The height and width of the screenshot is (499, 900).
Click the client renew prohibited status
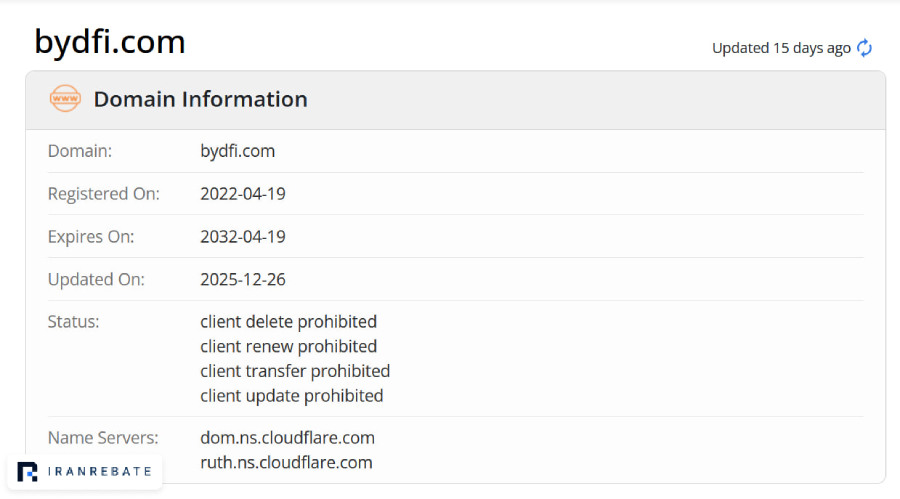pyautogui.click(x=289, y=346)
